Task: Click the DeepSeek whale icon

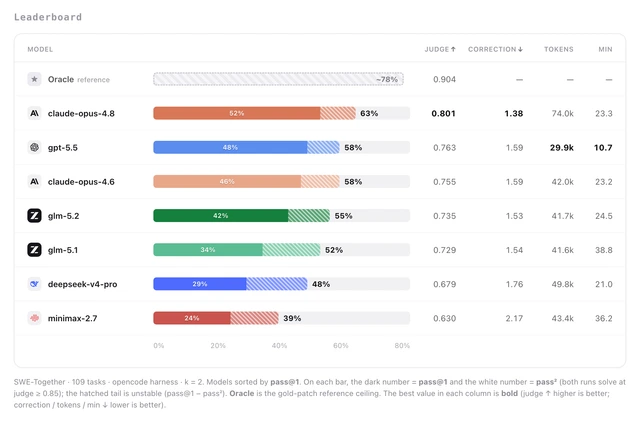Action: pyautogui.click(x=34, y=284)
